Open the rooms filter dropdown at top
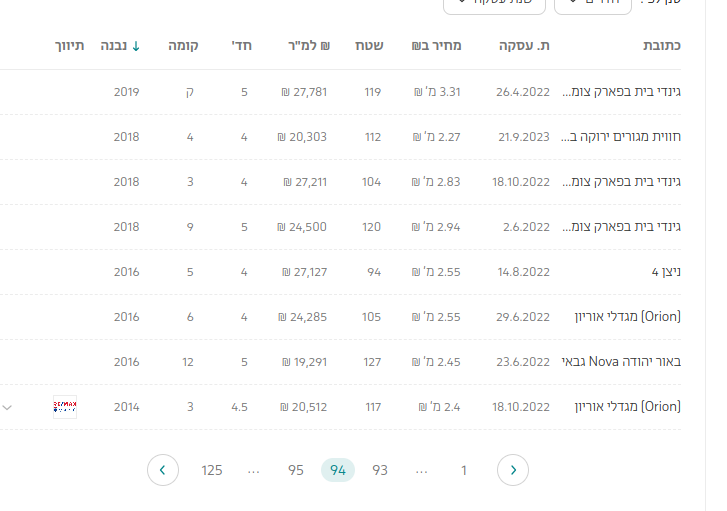The image size is (727, 511). (592, 3)
